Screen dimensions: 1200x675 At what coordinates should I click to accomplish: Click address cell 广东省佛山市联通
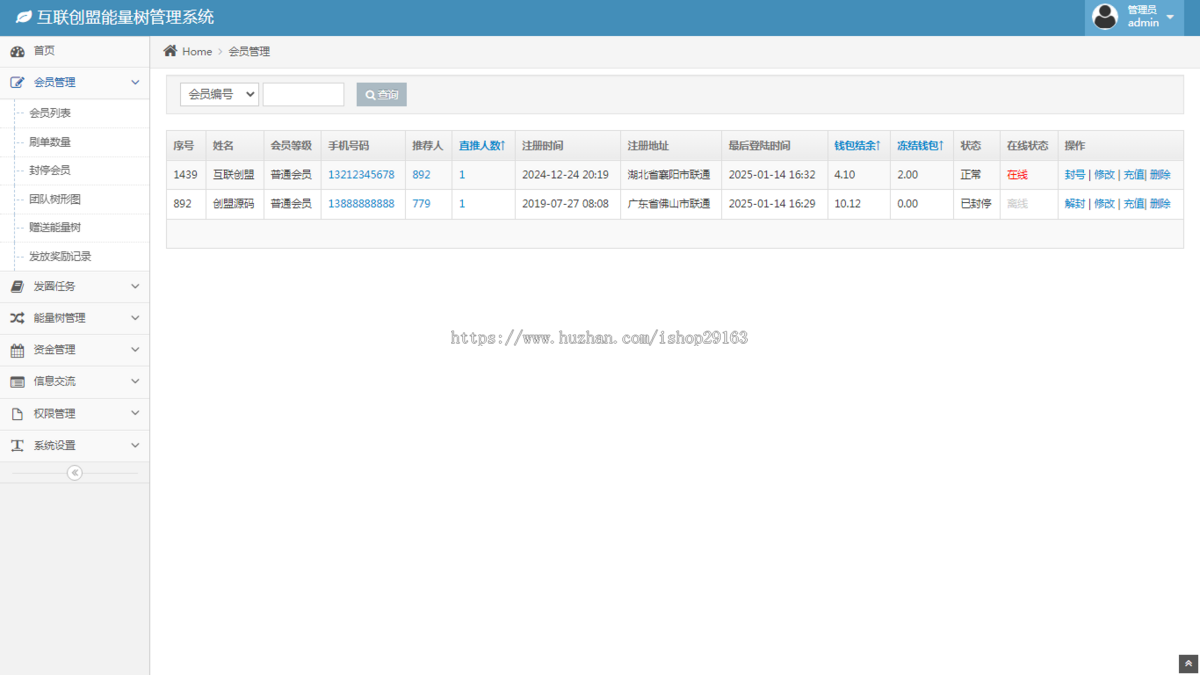669,204
